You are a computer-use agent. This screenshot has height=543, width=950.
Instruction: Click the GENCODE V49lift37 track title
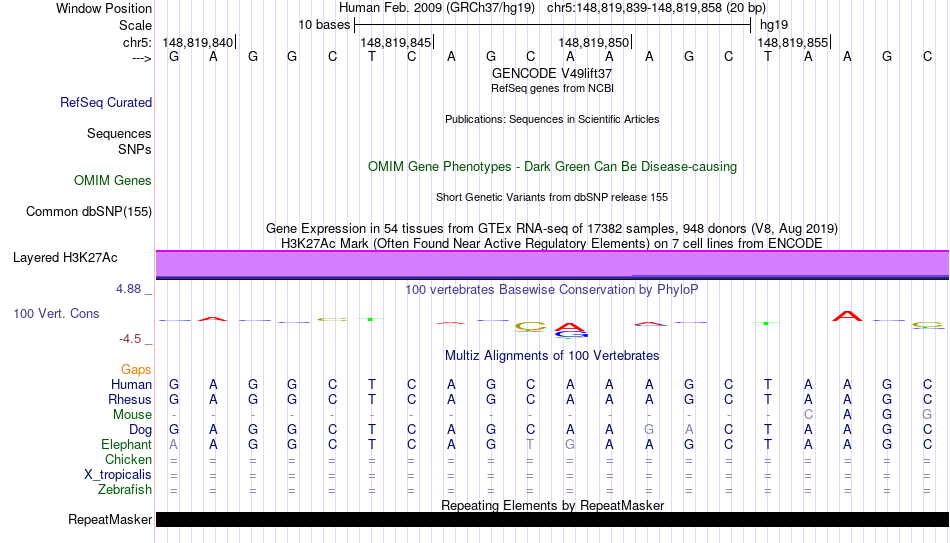pyautogui.click(x=552, y=73)
